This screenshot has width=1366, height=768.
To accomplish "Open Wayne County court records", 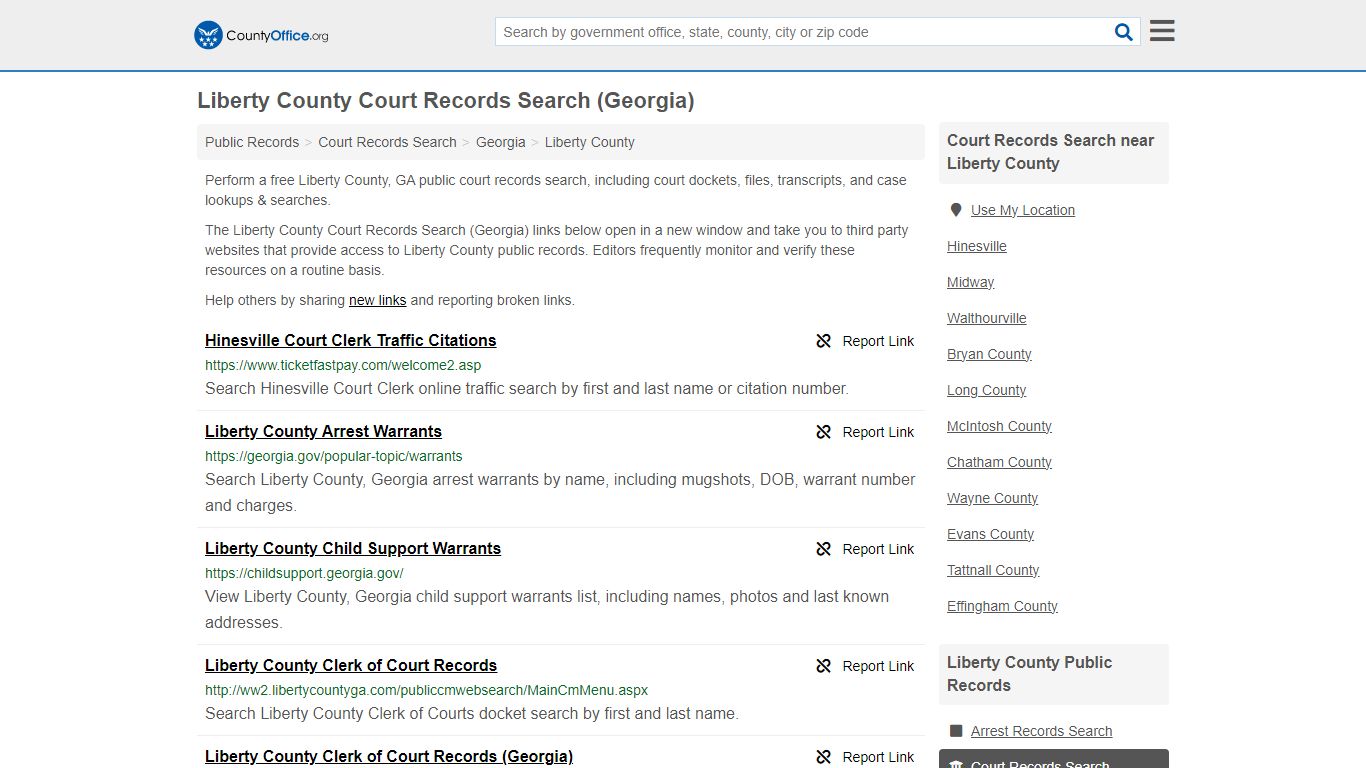I will pyautogui.click(x=992, y=498).
